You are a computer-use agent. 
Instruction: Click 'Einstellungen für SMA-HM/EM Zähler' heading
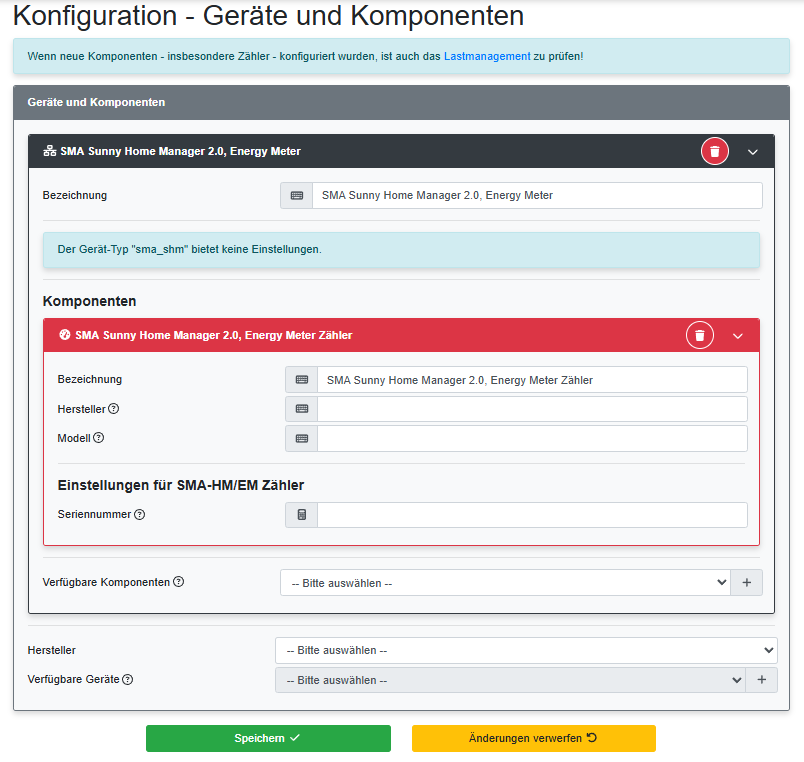pyautogui.click(x=181, y=485)
